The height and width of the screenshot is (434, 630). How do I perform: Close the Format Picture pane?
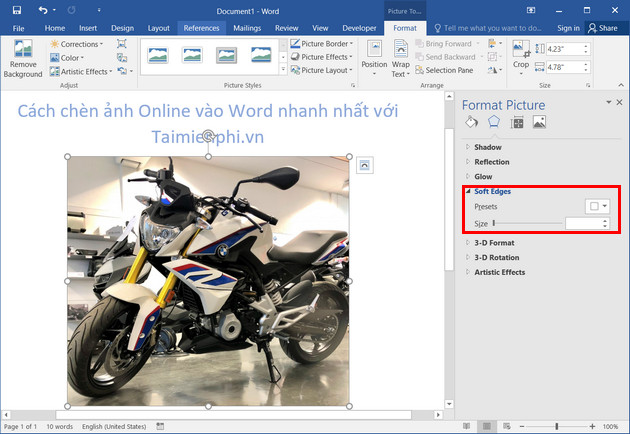click(620, 102)
